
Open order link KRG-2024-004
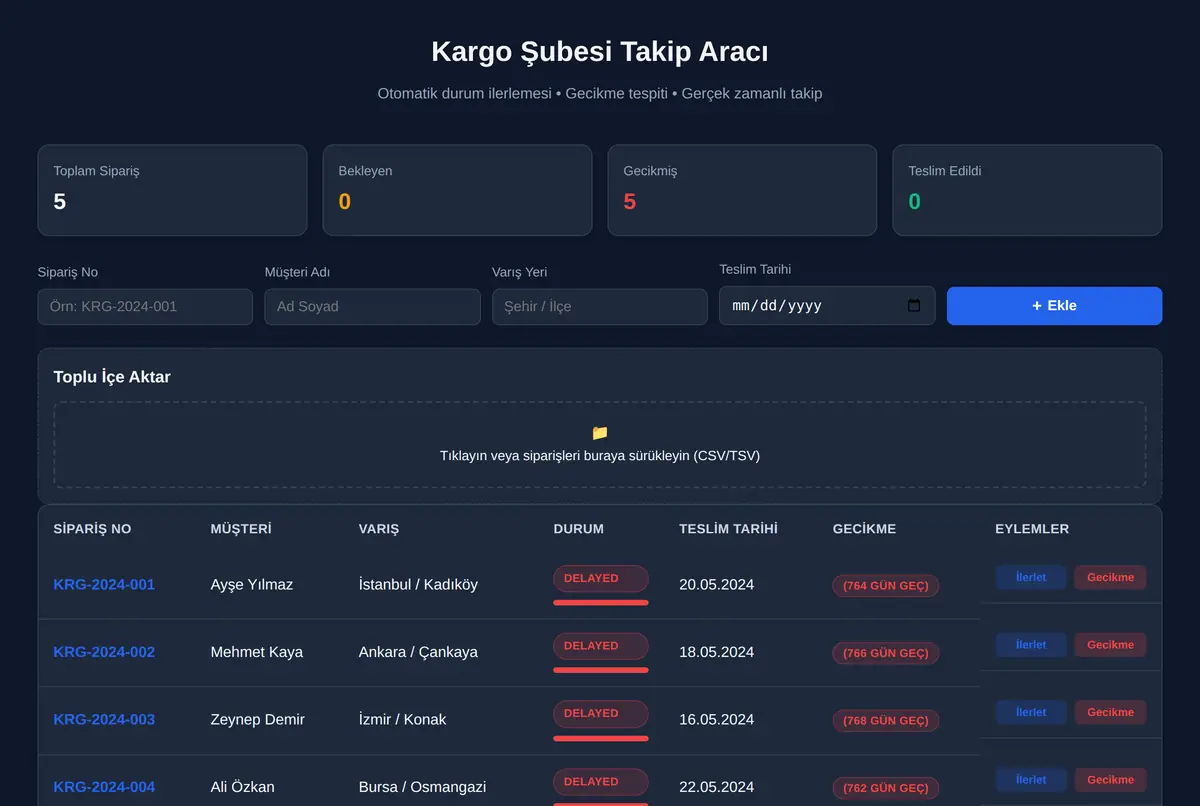pos(104,787)
